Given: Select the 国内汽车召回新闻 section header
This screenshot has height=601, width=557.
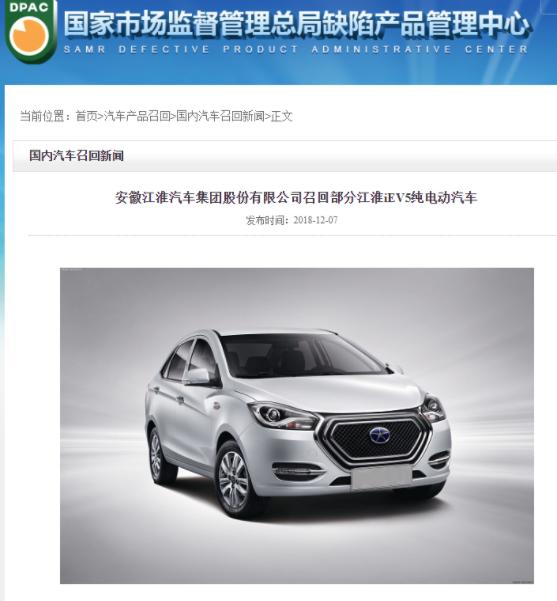Looking at the screenshot, I should click(77, 156).
